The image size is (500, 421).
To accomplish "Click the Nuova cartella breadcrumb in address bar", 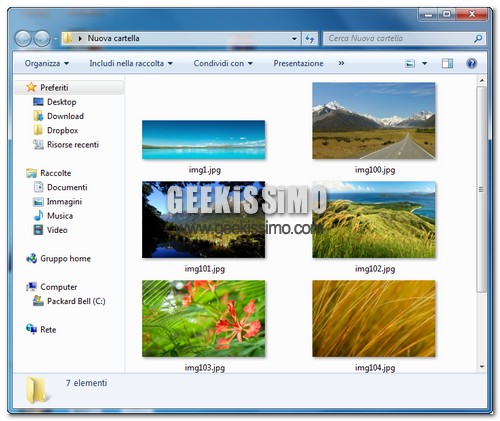I will pos(113,38).
